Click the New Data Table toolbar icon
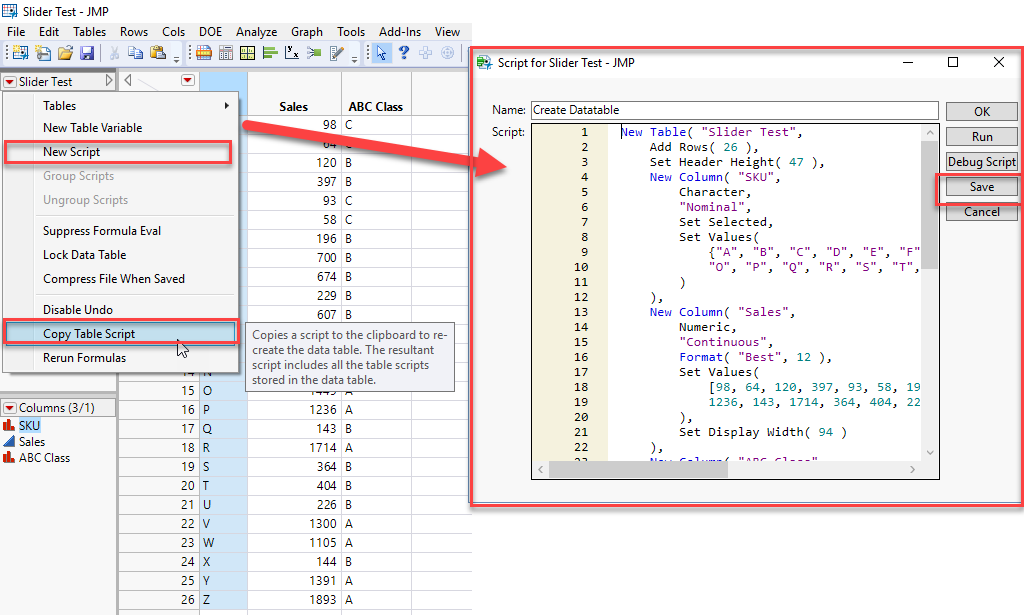The image size is (1024, 615). [19, 53]
